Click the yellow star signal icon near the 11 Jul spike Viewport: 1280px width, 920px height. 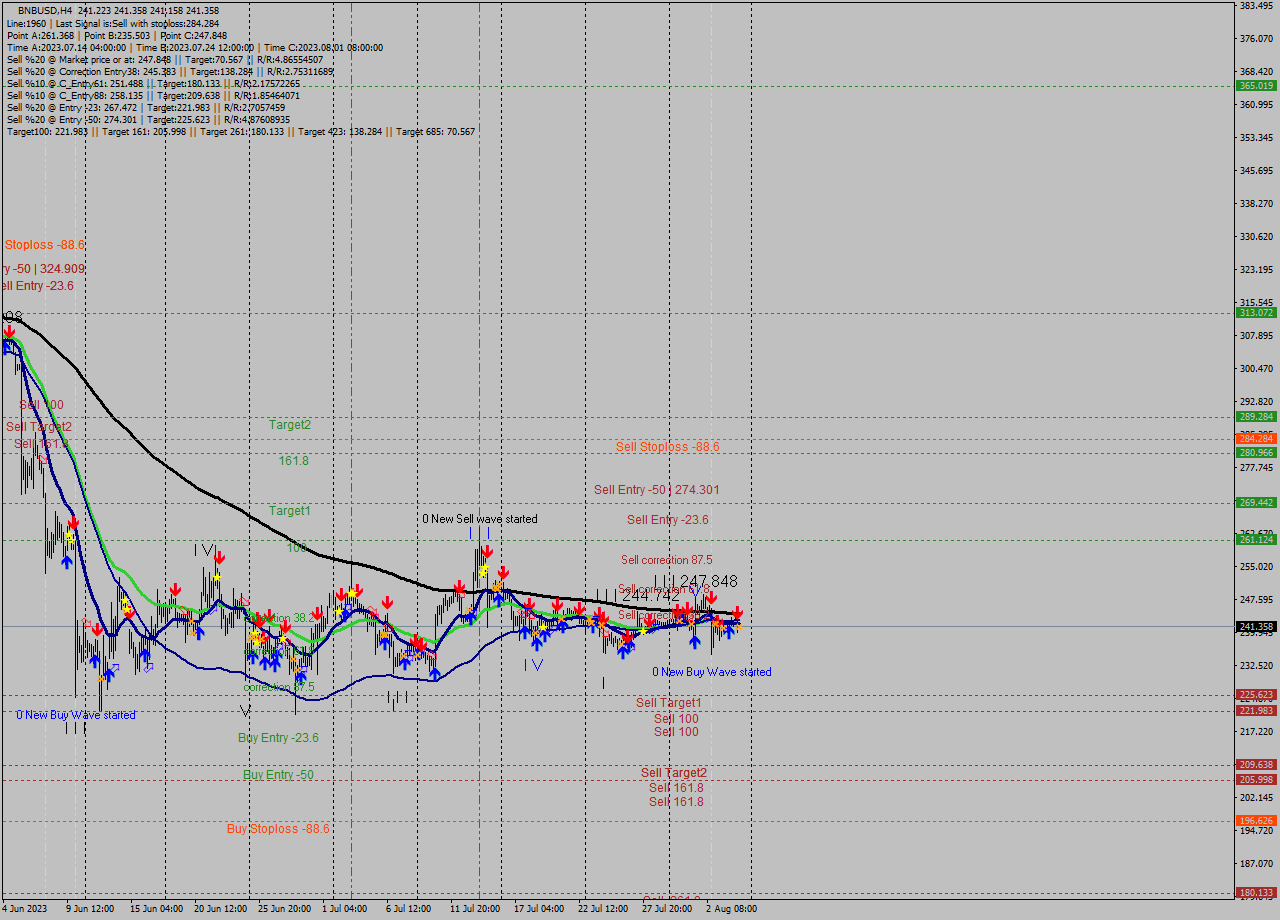483,570
